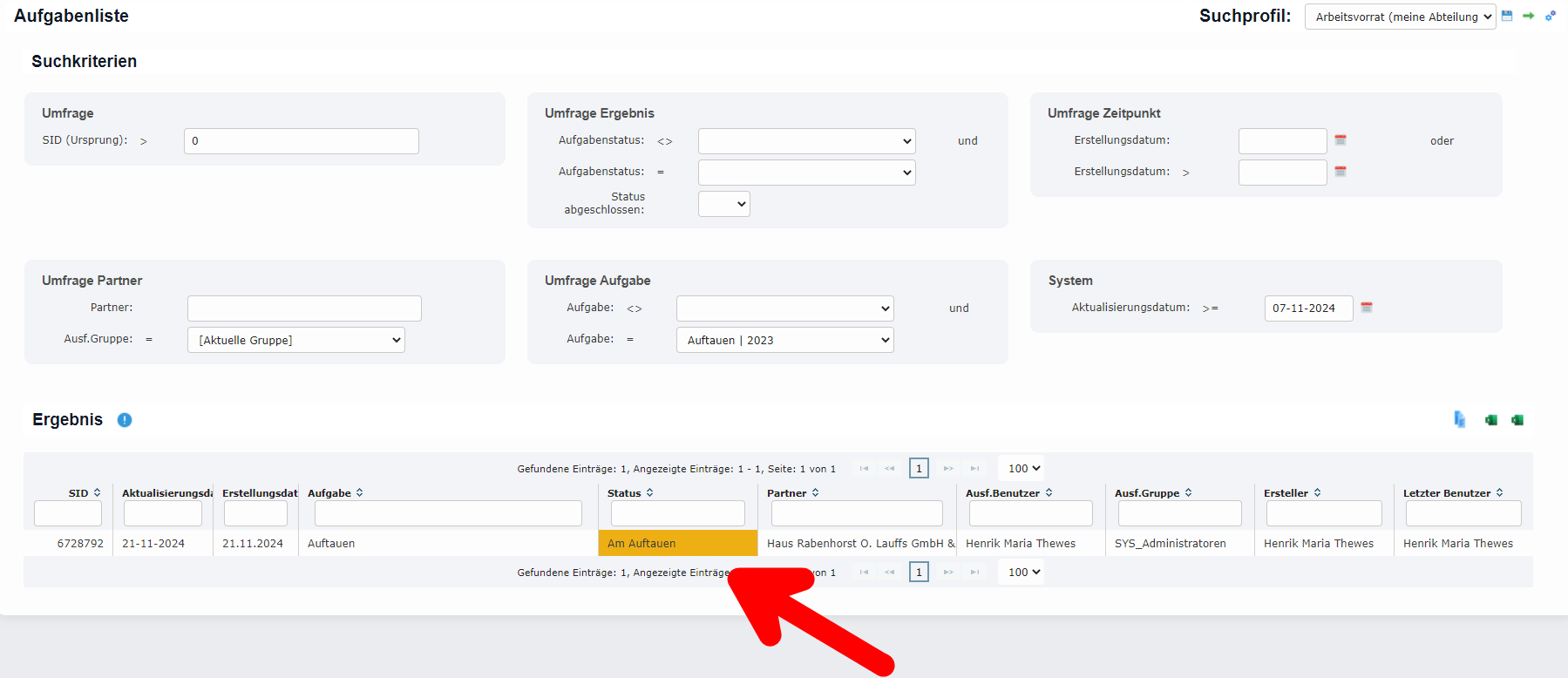Sort results by the Status column
Viewport: 1568px width, 678px height.
(649, 493)
